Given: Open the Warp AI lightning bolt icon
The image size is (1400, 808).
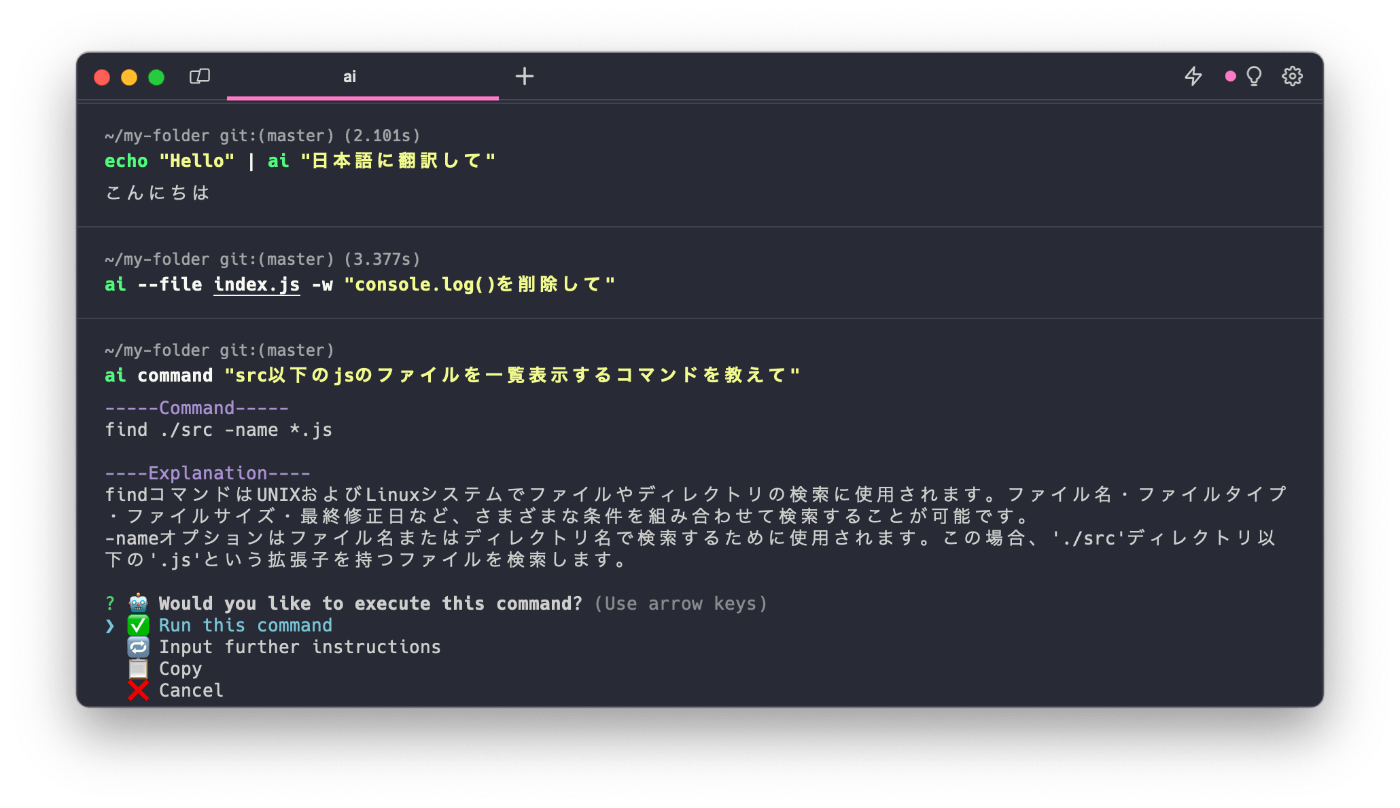Looking at the screenshot, I should pos(1193,76).
